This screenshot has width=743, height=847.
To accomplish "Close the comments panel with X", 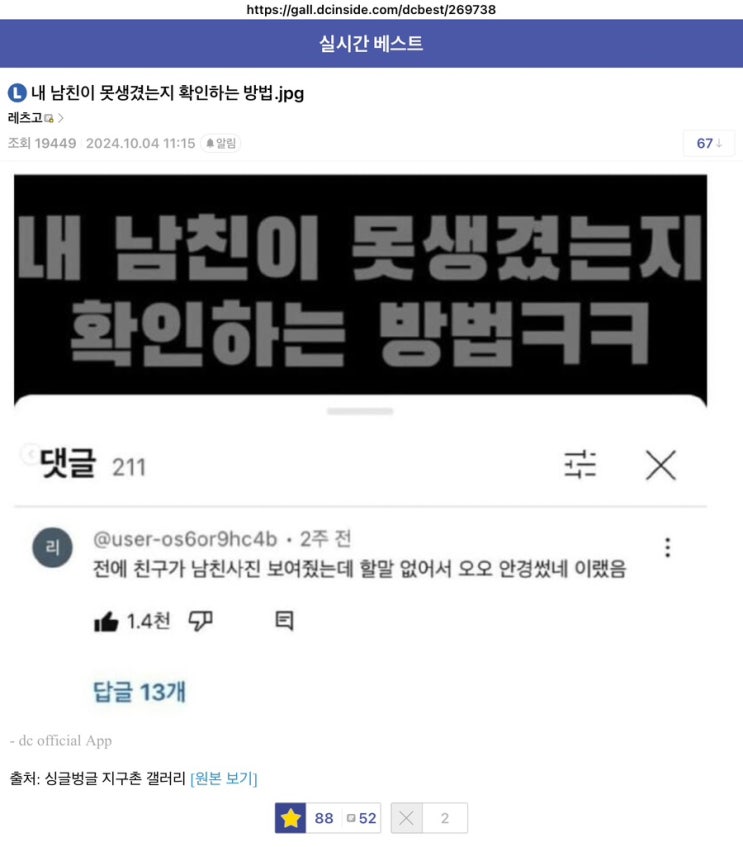I will click(661, 465).
